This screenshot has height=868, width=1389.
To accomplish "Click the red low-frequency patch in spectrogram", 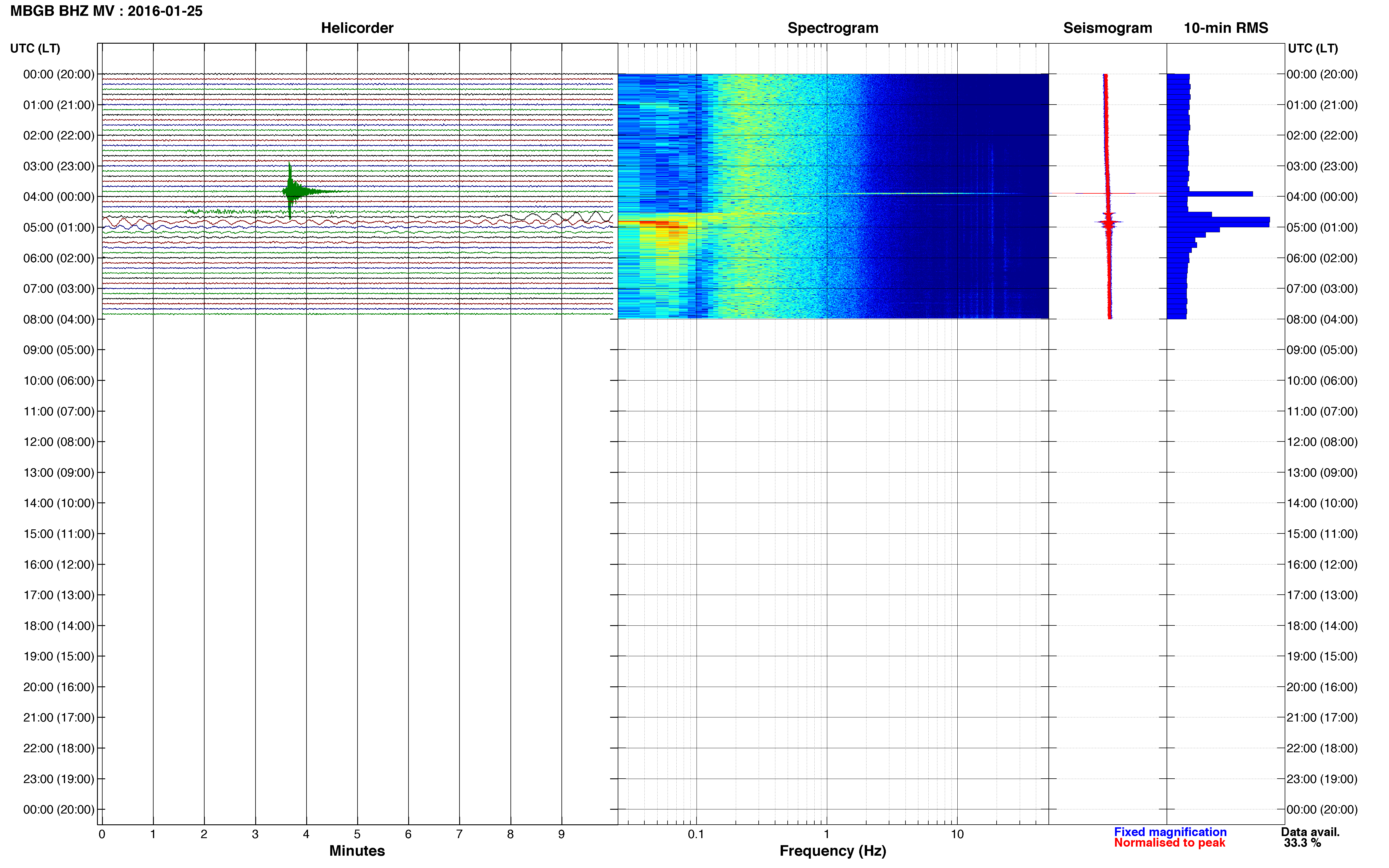I will [x=664, y=224].
